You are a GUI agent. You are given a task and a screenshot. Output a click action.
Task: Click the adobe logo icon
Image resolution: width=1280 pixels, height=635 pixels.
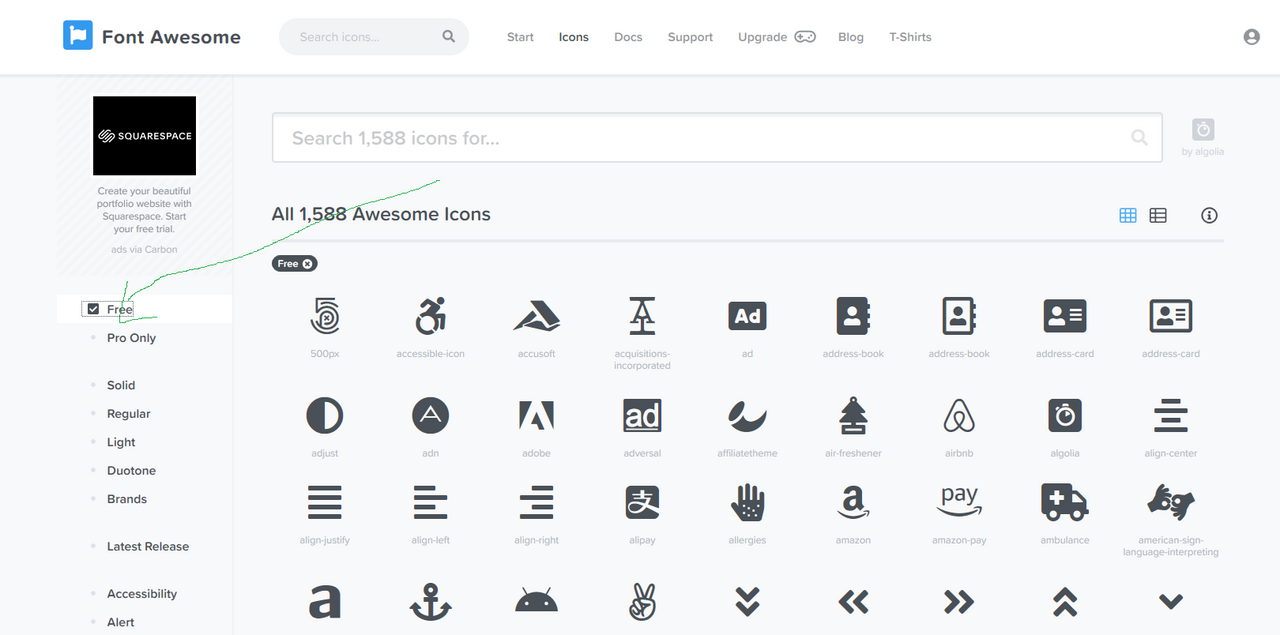tap(536, 416)
